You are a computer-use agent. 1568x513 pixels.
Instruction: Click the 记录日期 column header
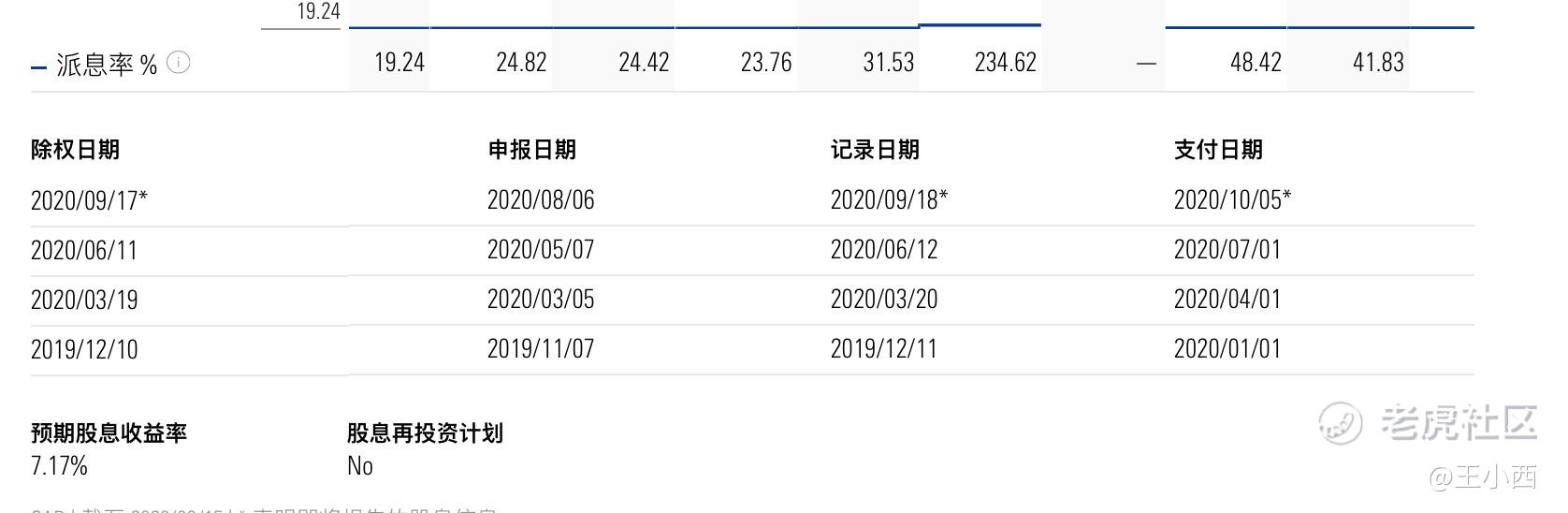point(875,150)
